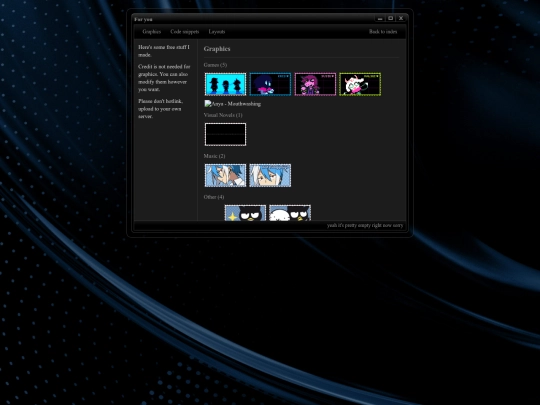Select the second Music stamp with white-haired character
The width and height of the screenshot is (540, 405).
tap(270, 175)
